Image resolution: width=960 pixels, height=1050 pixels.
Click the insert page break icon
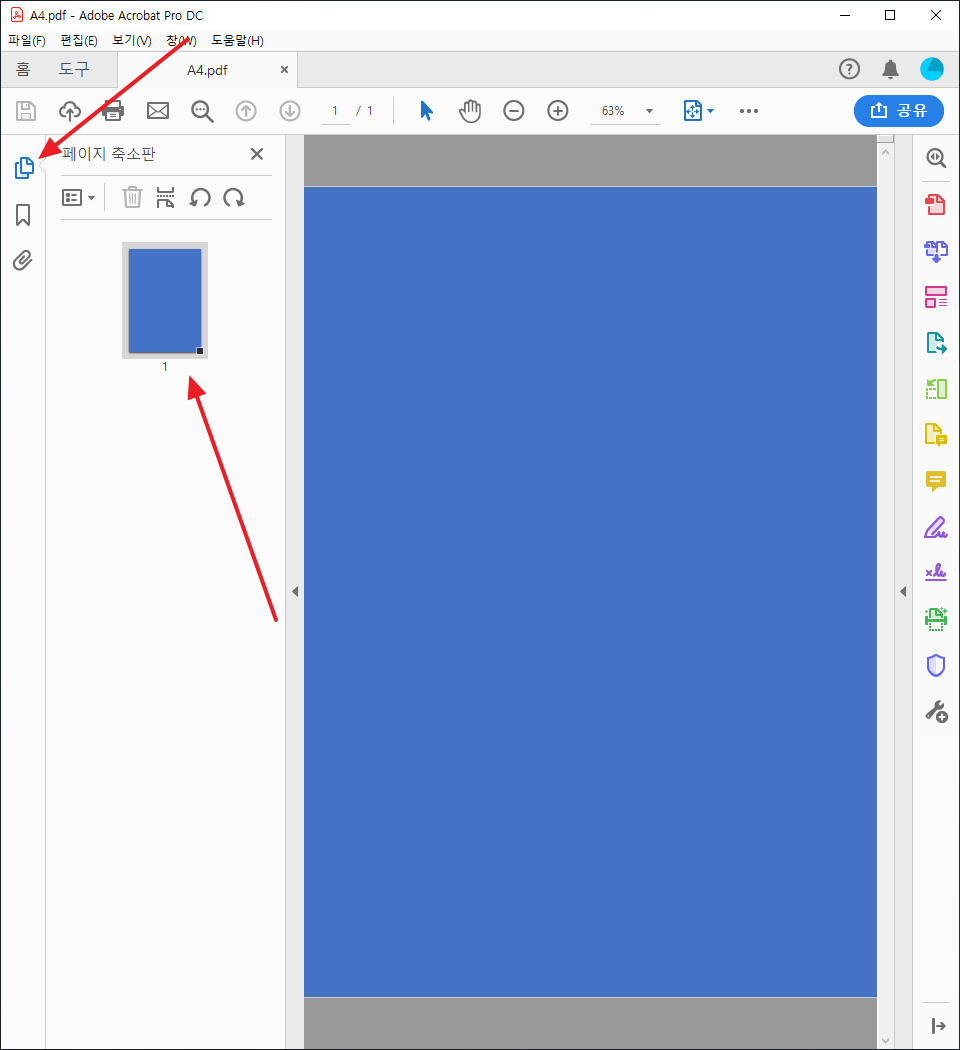165,198
